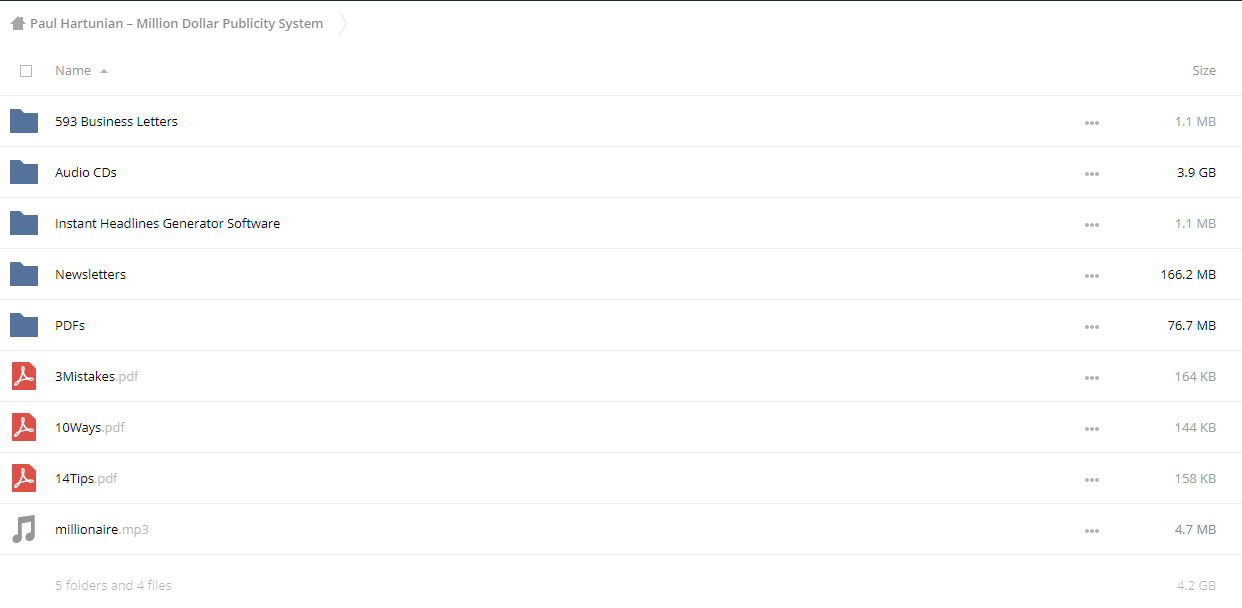Open more options for Audio CDs

coord(1092,173)
